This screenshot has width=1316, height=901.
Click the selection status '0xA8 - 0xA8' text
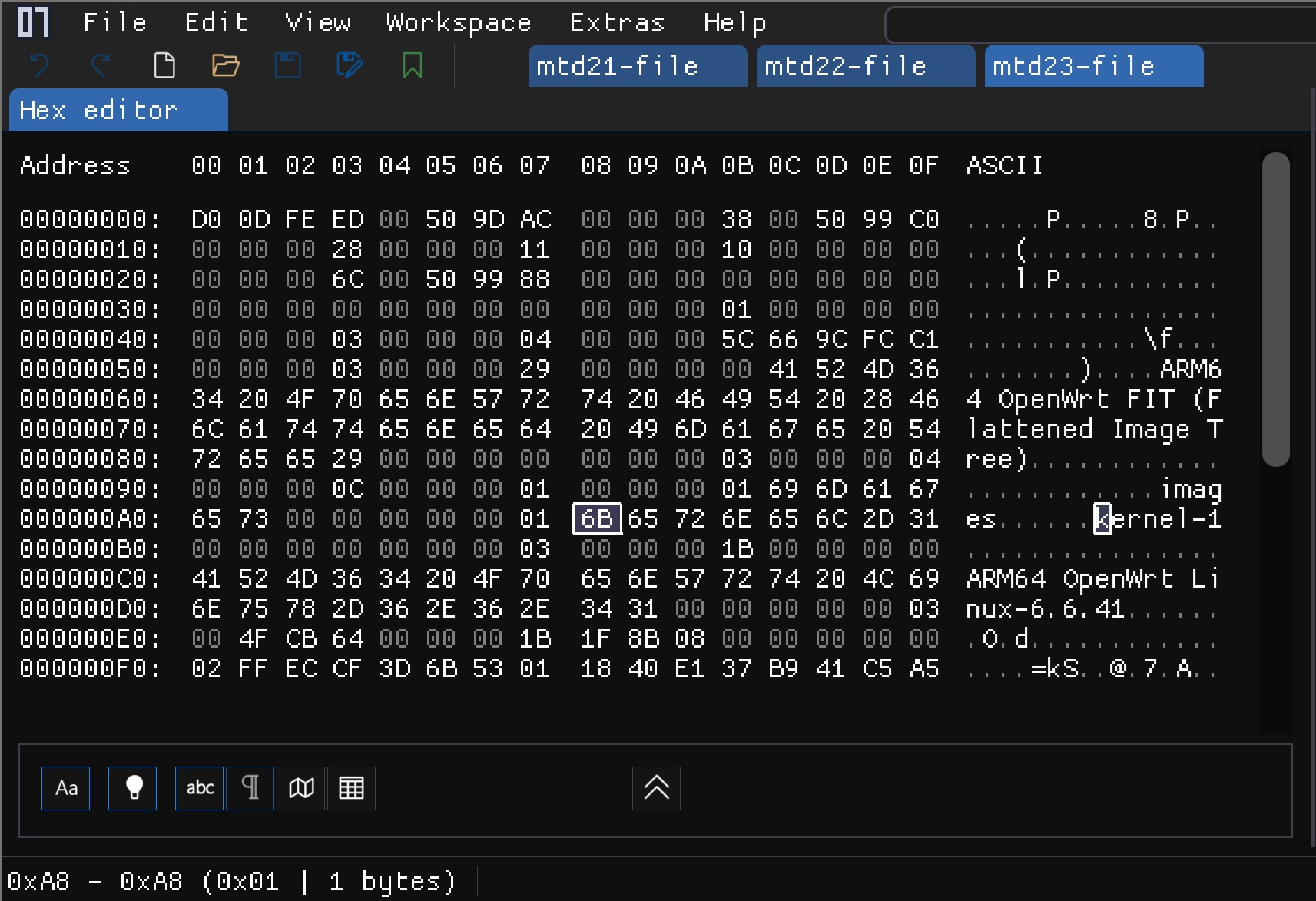(95, 881)
